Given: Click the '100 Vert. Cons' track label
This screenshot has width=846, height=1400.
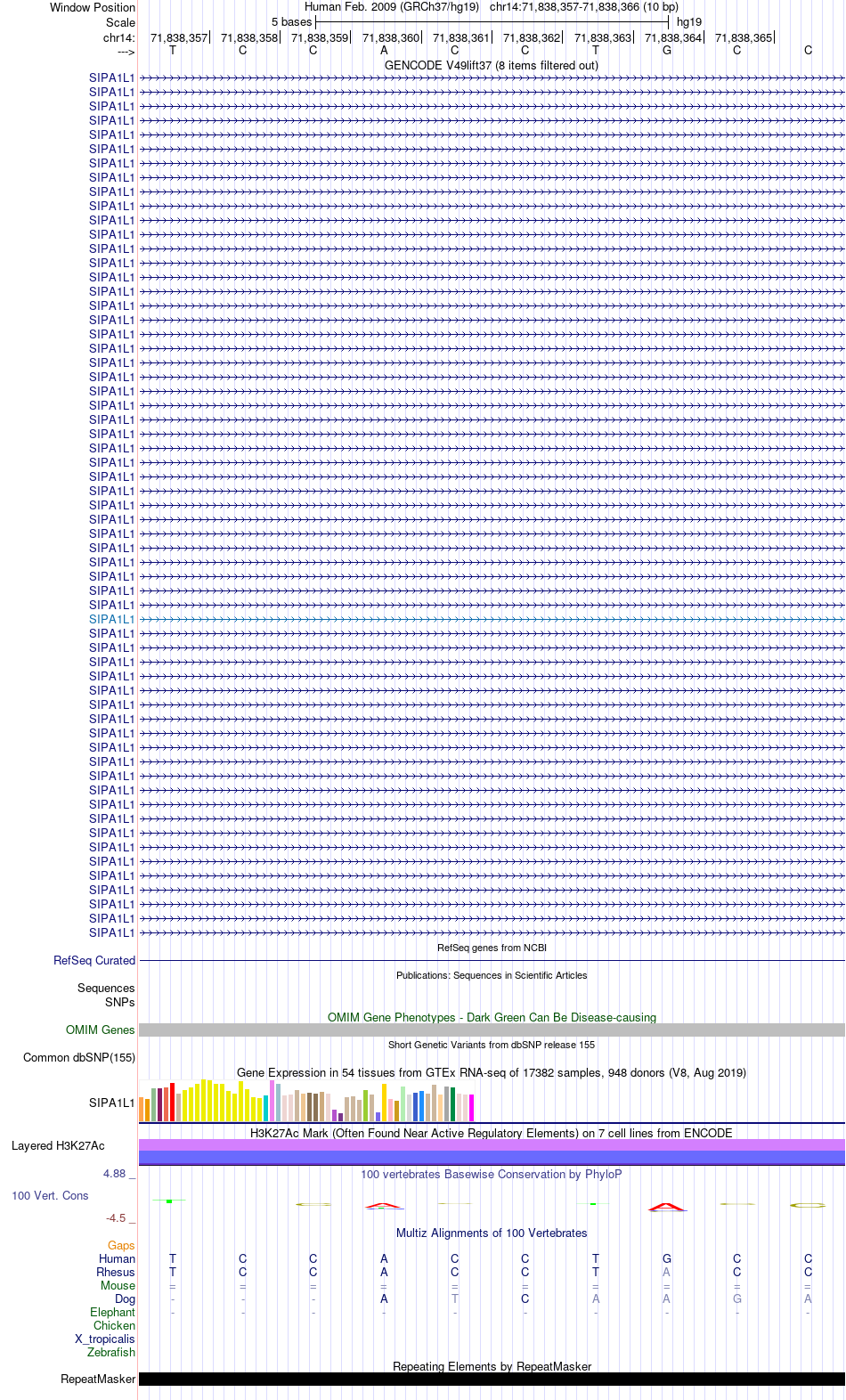Looking at the screenshot, I should pos(50,1195).
